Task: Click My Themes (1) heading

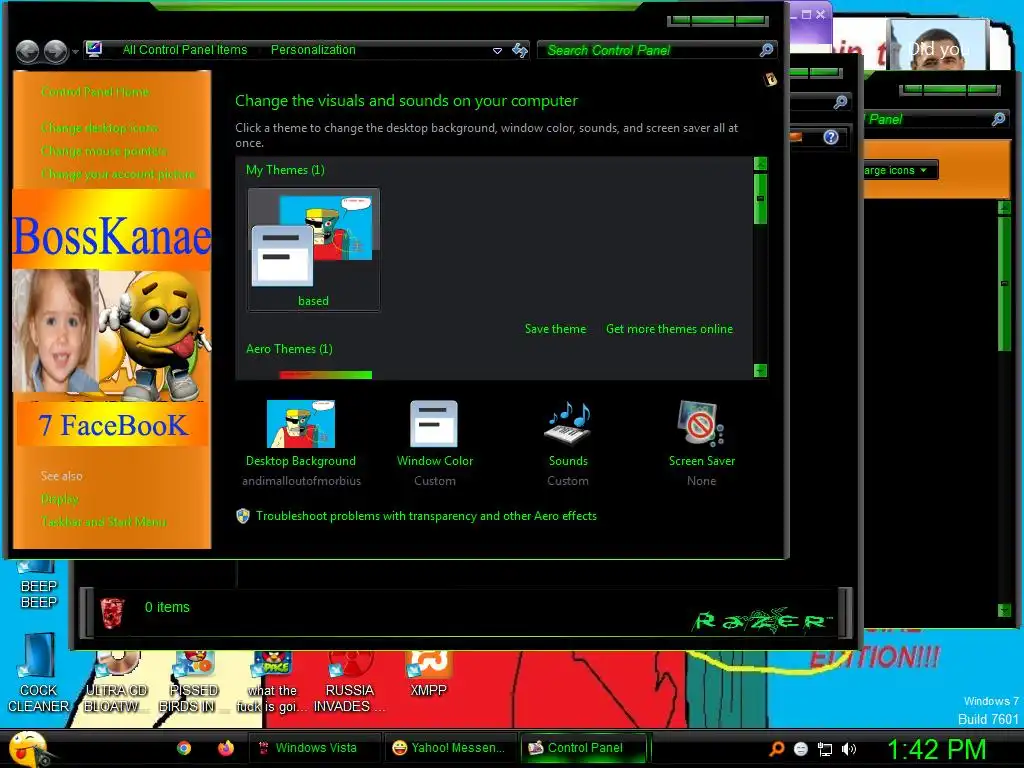Action: [285, 170]
